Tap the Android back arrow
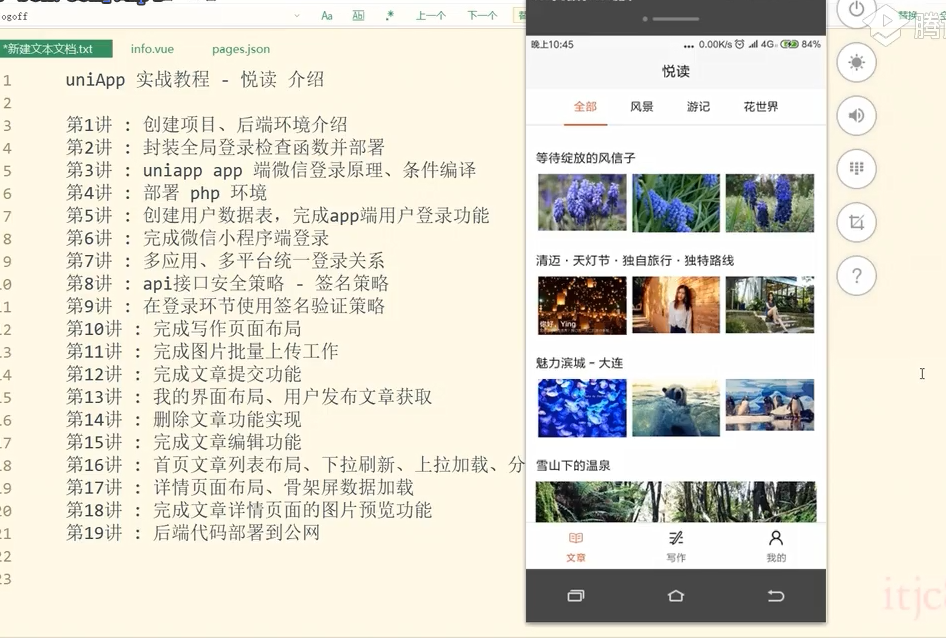This screenshot has width=946, height=638. pos(775,596)
